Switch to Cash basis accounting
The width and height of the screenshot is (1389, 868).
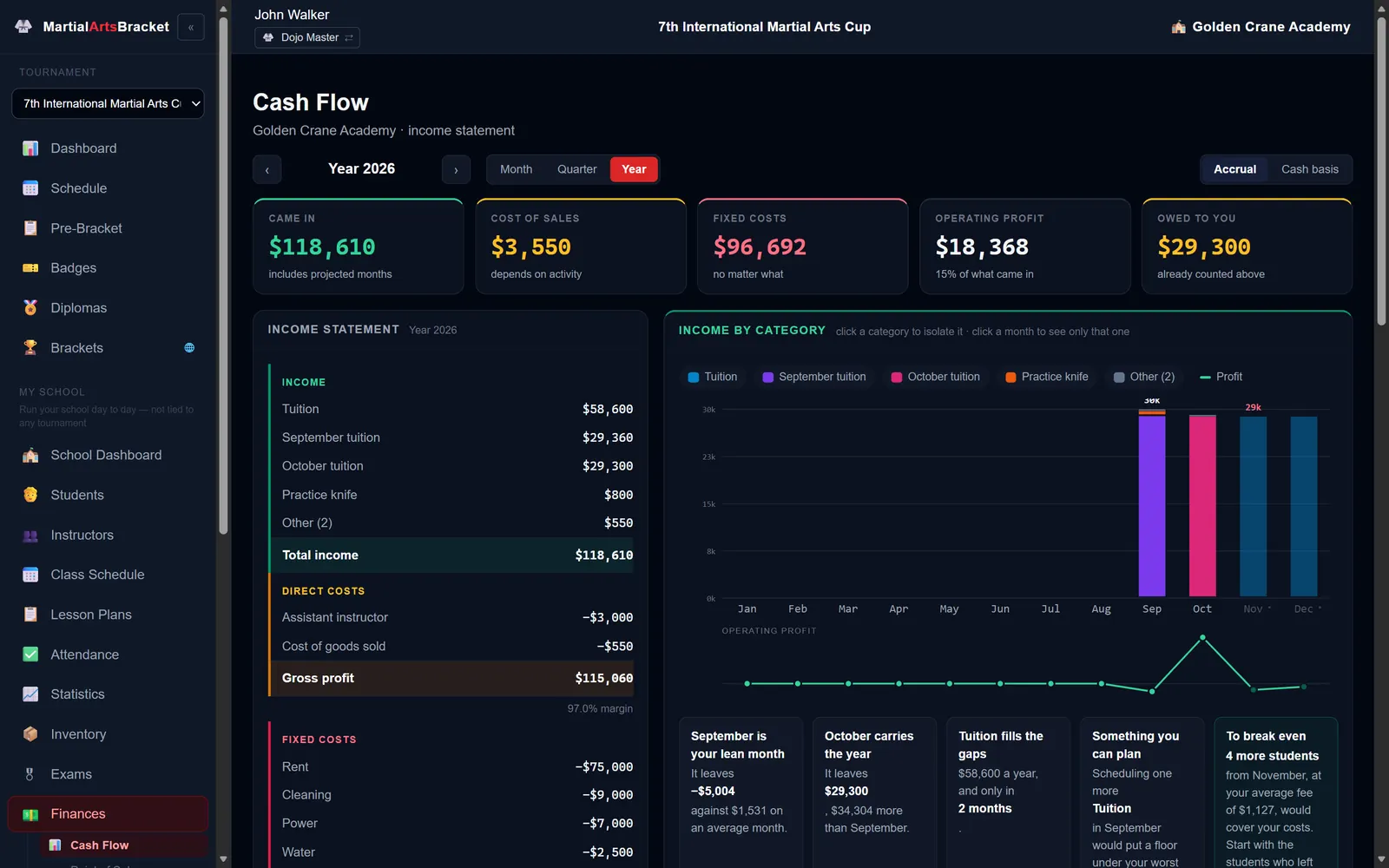click(1309, 169)
